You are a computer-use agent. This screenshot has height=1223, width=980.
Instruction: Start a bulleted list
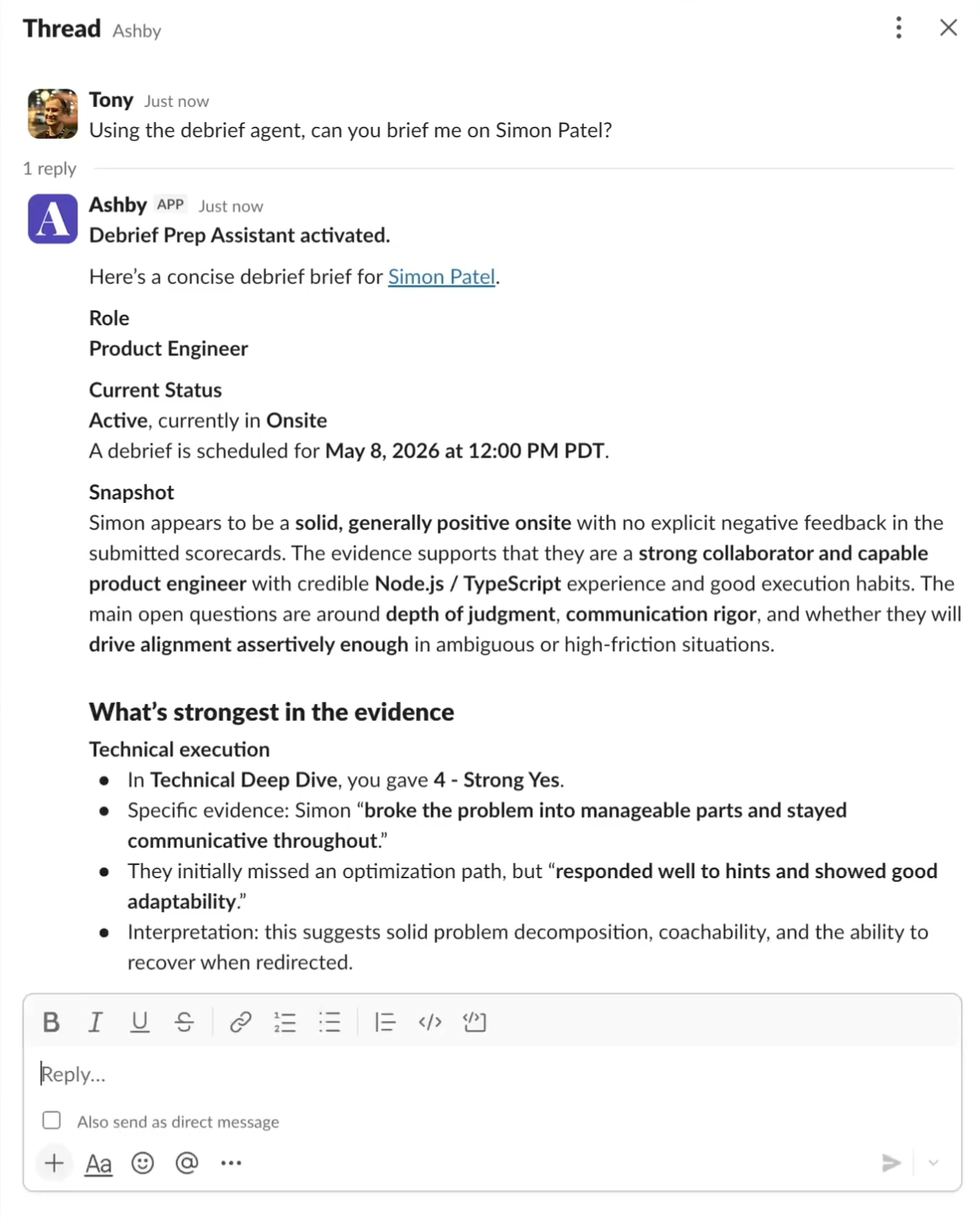(x=329, y=1022)
